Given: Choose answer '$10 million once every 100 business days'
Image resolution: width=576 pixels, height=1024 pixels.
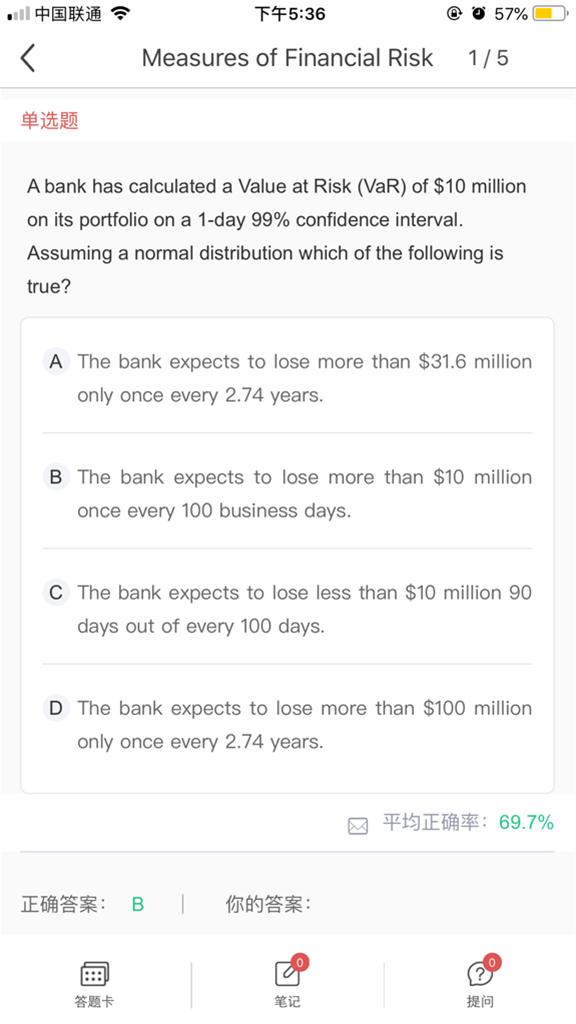Looking at the screenshot, I should [x=304, y=494].
